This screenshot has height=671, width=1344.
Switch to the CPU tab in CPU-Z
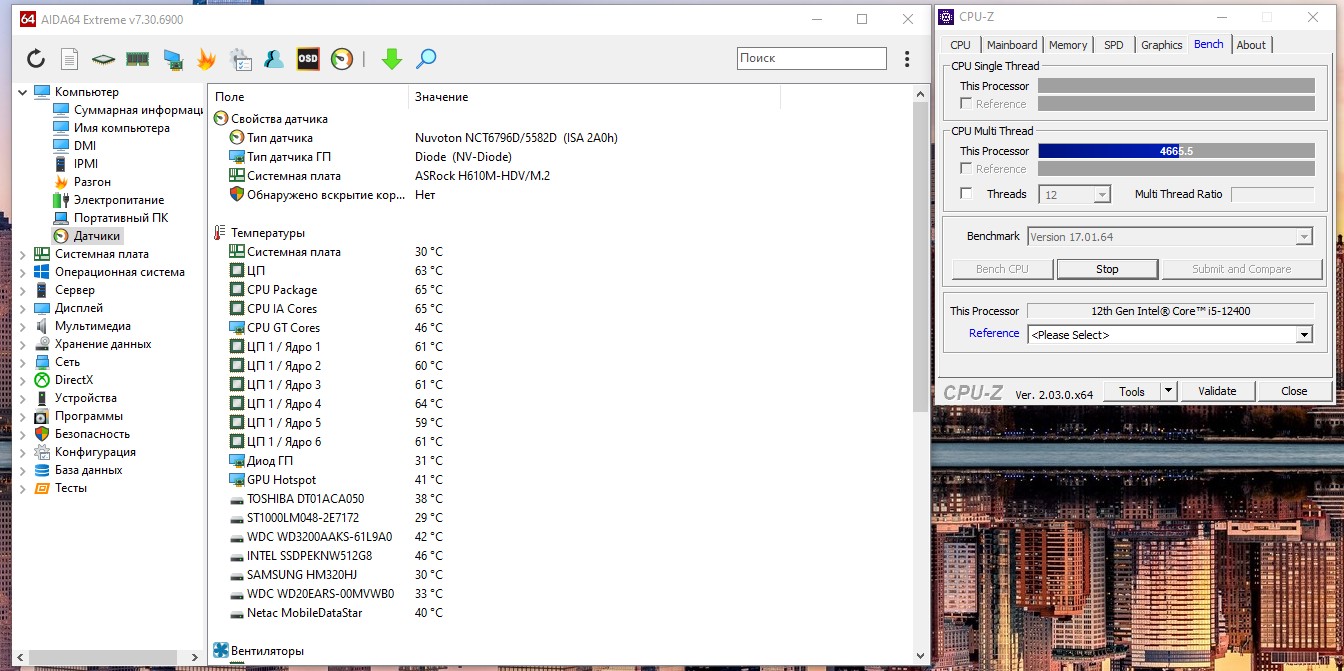(x=960, y=45)
